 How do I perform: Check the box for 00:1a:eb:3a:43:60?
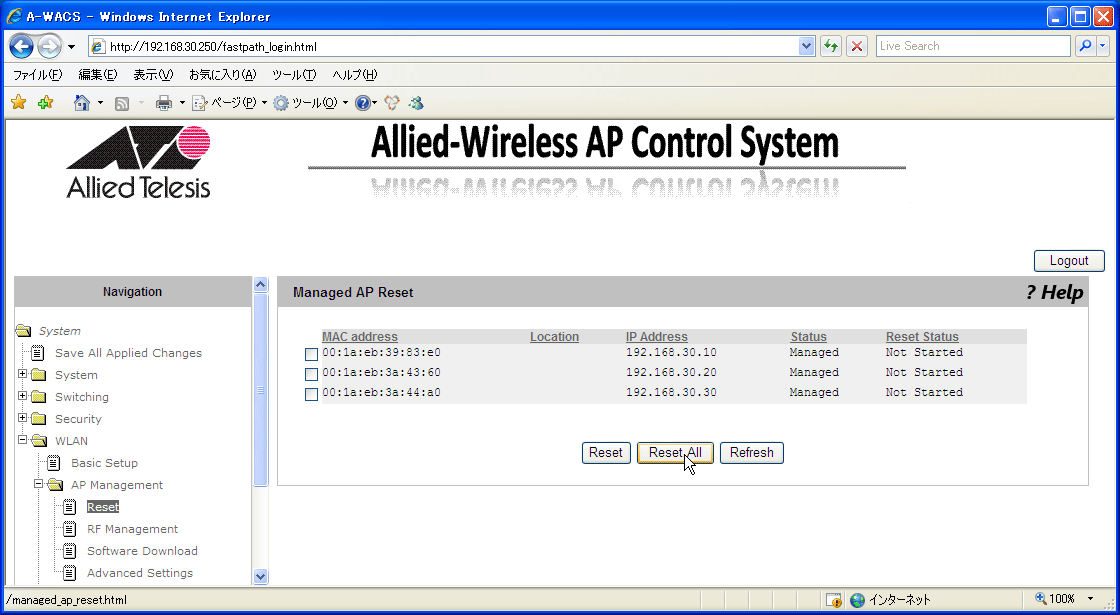[311, 374]
